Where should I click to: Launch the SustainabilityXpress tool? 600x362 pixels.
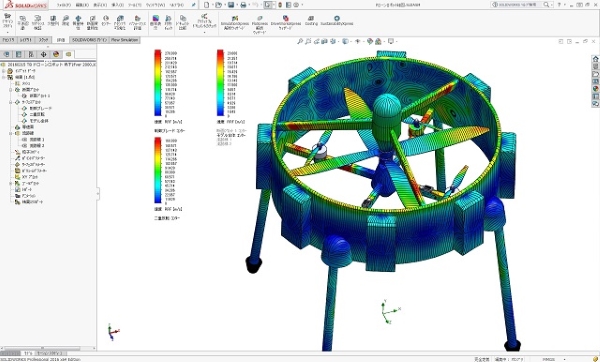pyautogui.click(x=337, y=21)
